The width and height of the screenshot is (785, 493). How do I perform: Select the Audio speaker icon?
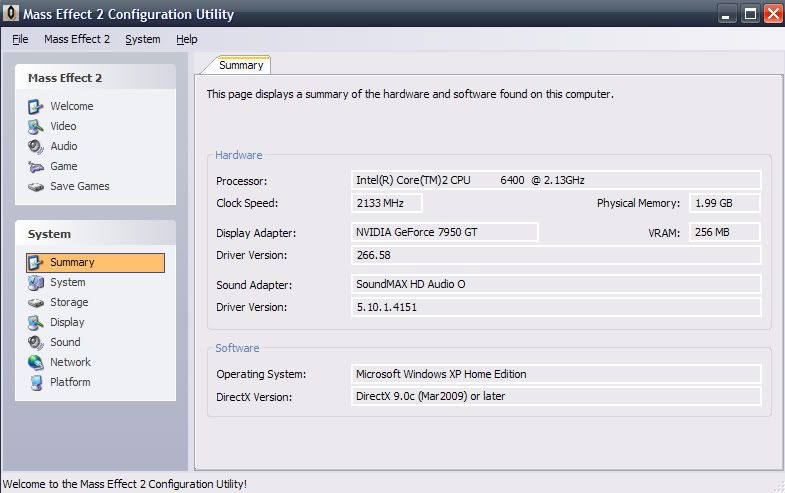click(x=36, y=146)
